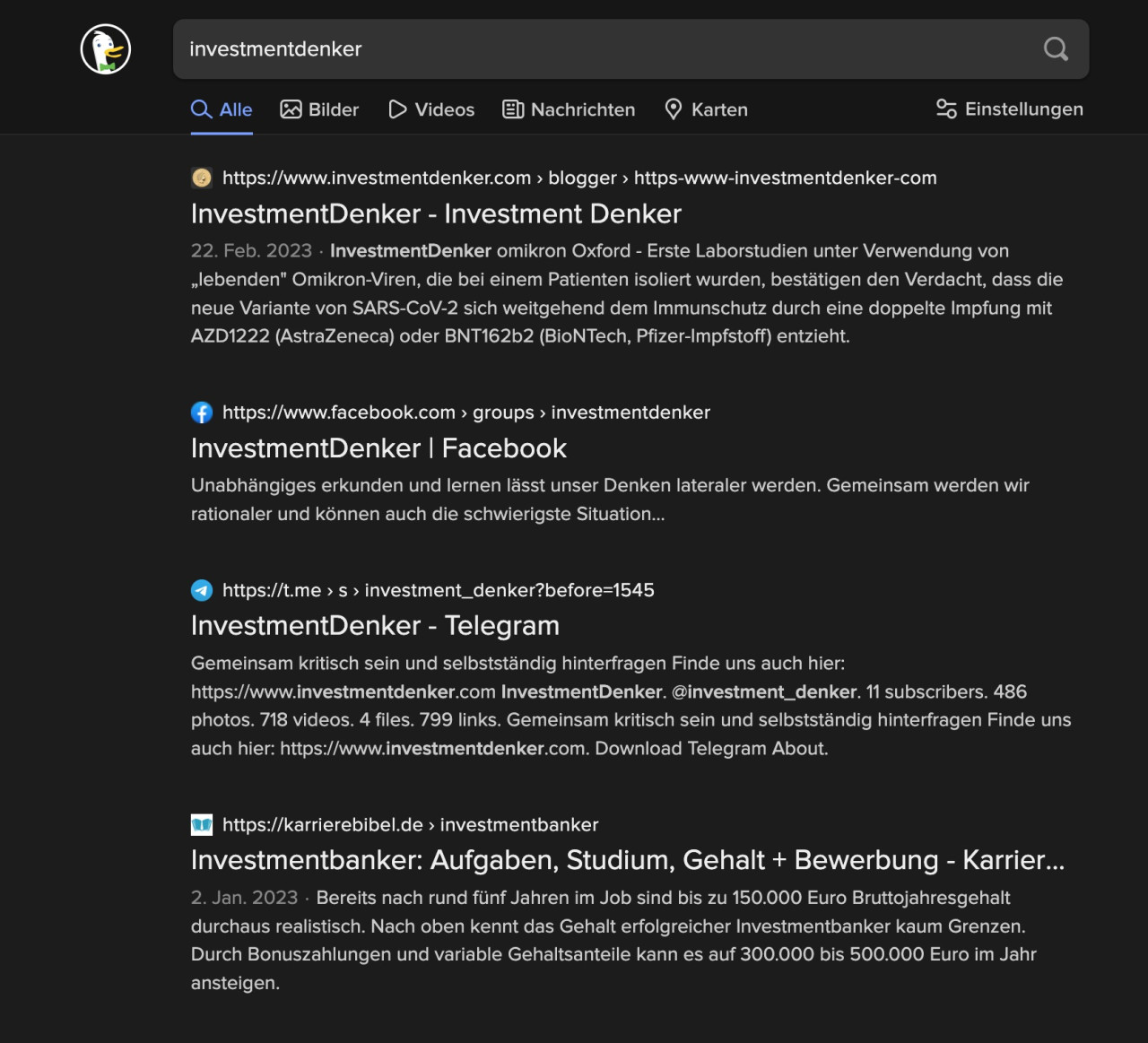Click the karrierebibel.de favicon

pos(202,825)
